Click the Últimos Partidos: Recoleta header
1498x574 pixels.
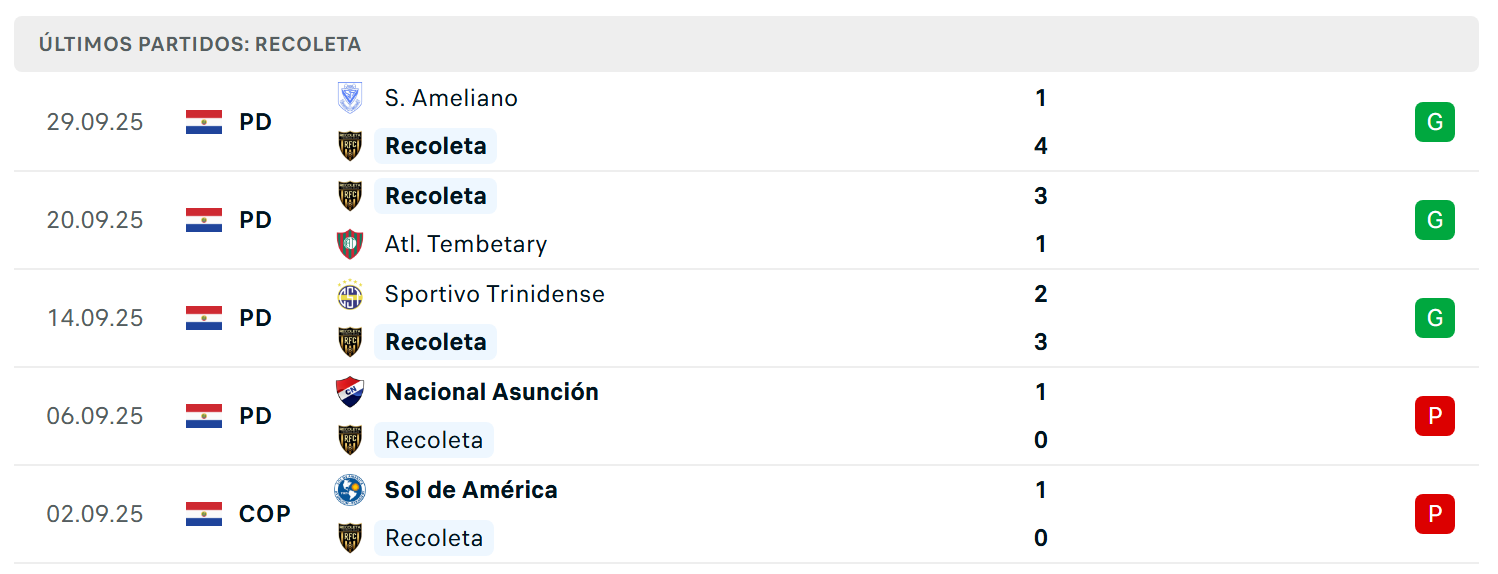tap(746, 44)
